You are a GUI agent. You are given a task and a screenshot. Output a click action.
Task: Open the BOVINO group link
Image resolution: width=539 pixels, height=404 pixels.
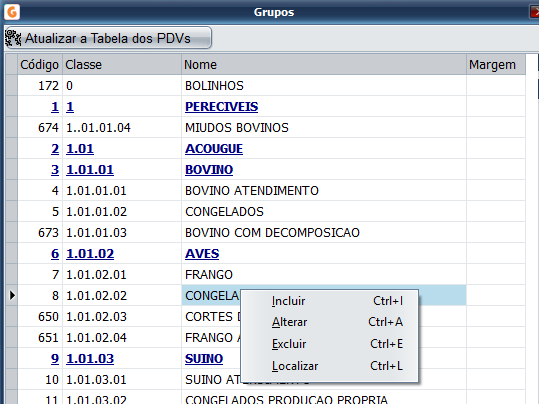tap(209, 170)
